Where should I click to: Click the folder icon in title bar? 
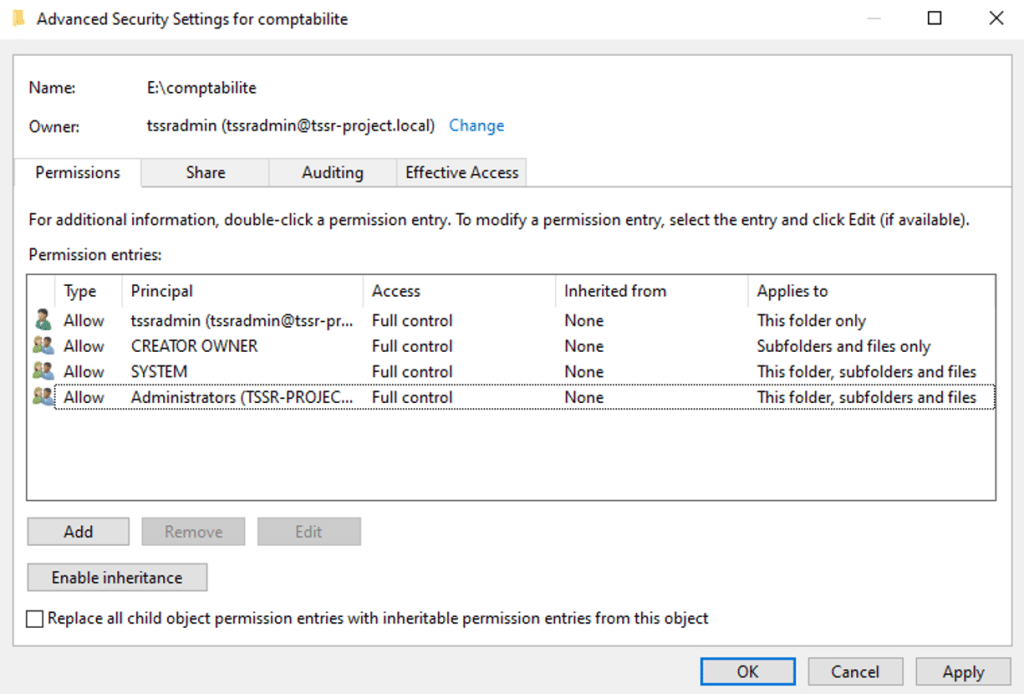pyautogui.click(x=18, y=19)
